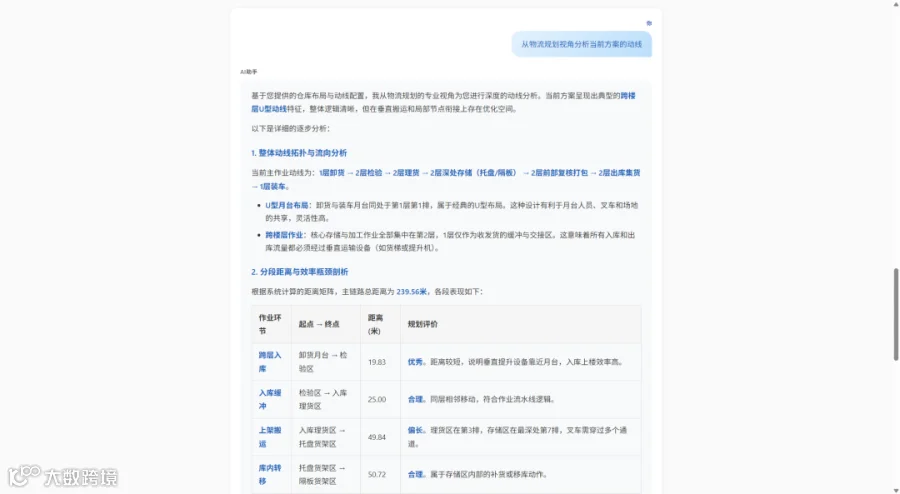Click the row label '上架搬运'

[270, 437]
